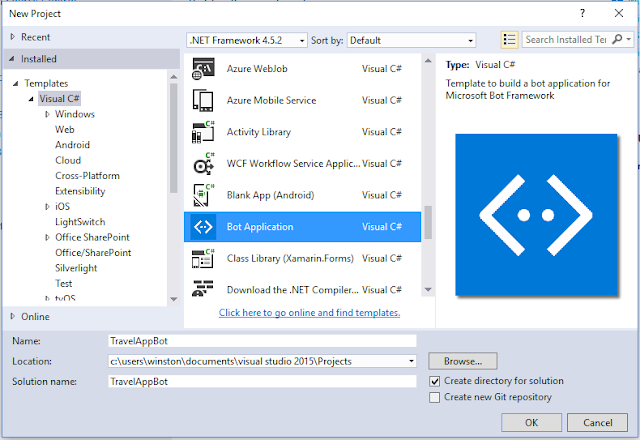Click the Solution name input field

click(x=262, y=382)
